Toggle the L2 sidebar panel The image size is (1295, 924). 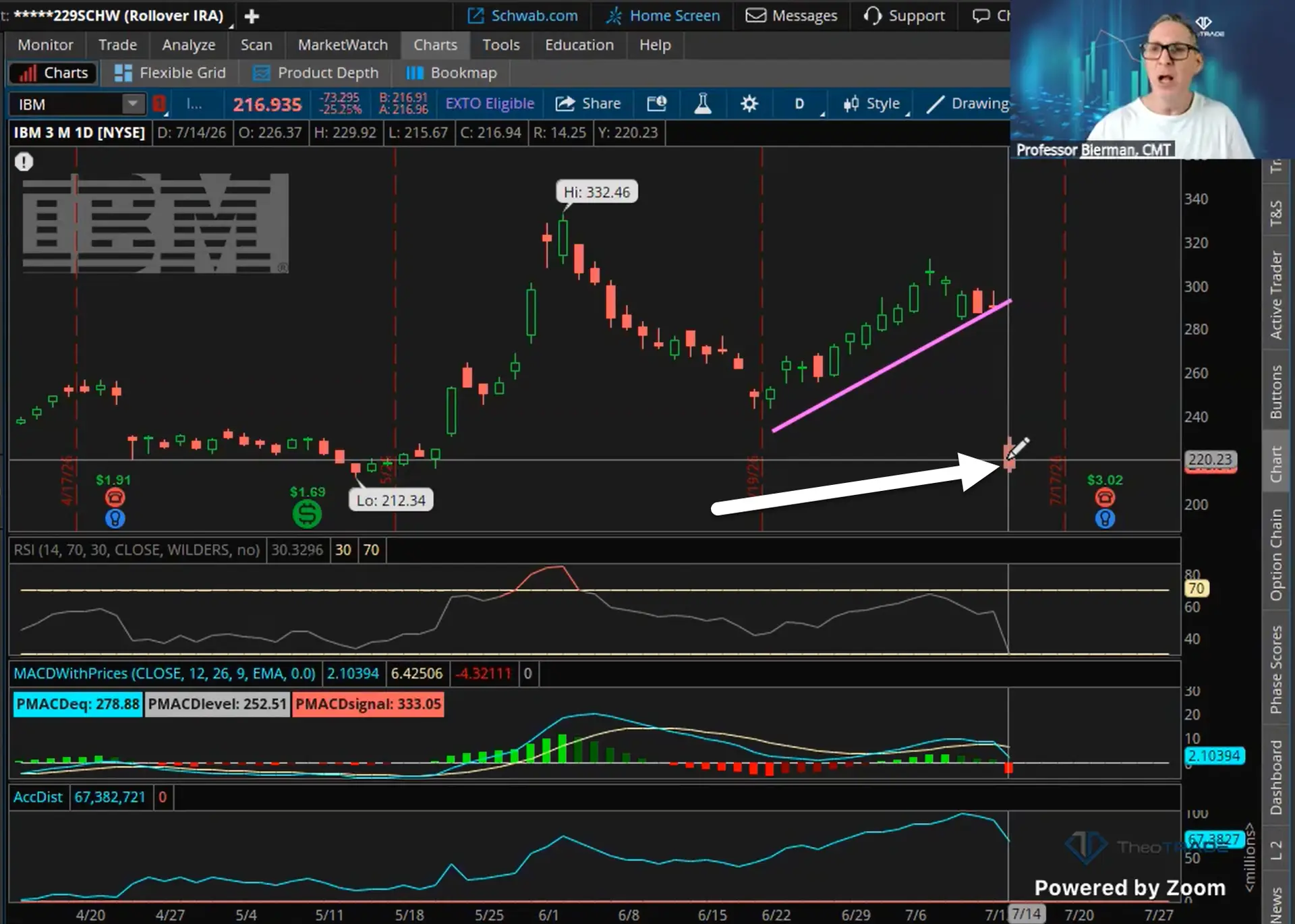tap(1275, 850)
